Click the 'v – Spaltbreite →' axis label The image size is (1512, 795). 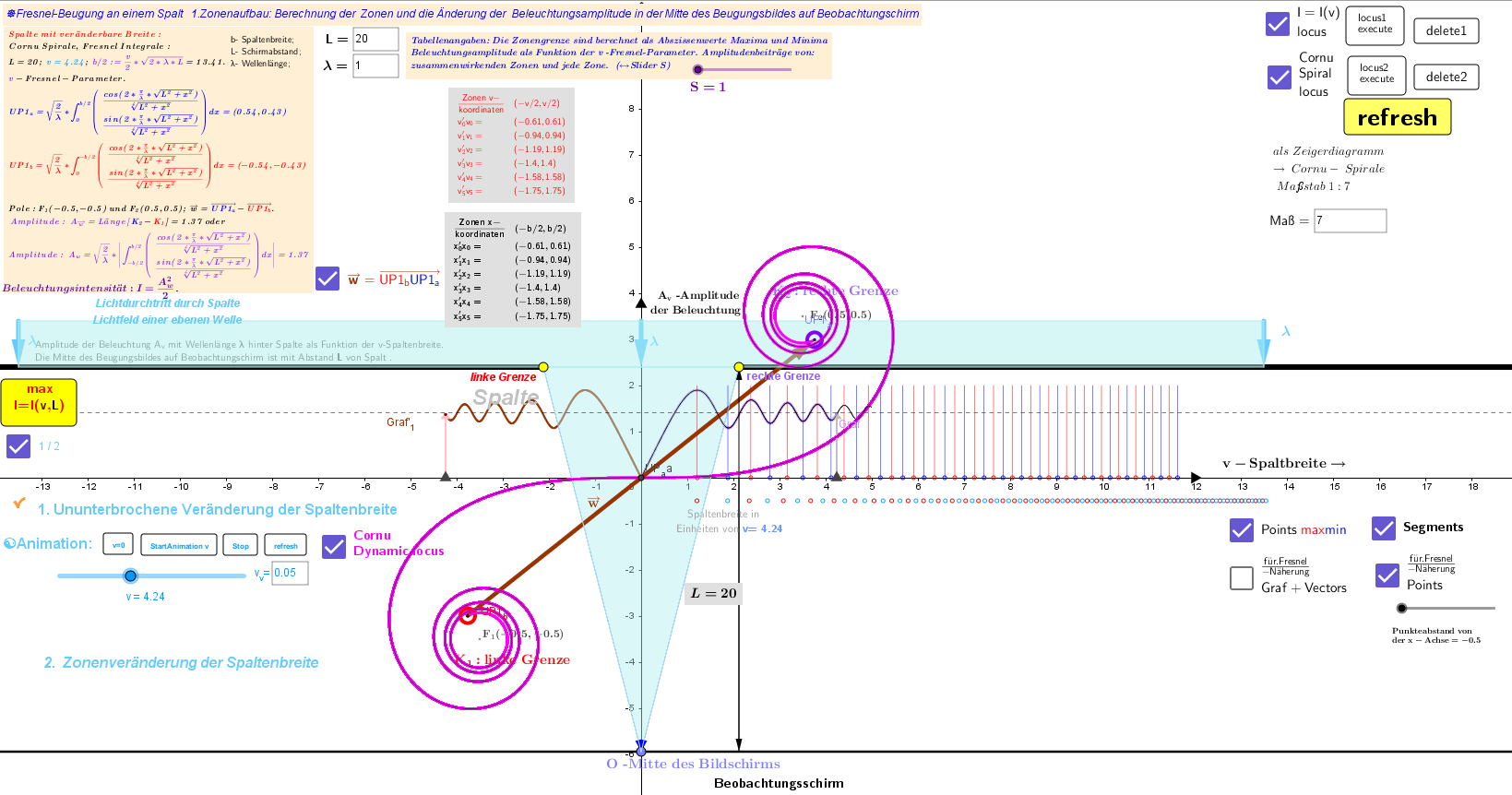[x=1284, y=463]
